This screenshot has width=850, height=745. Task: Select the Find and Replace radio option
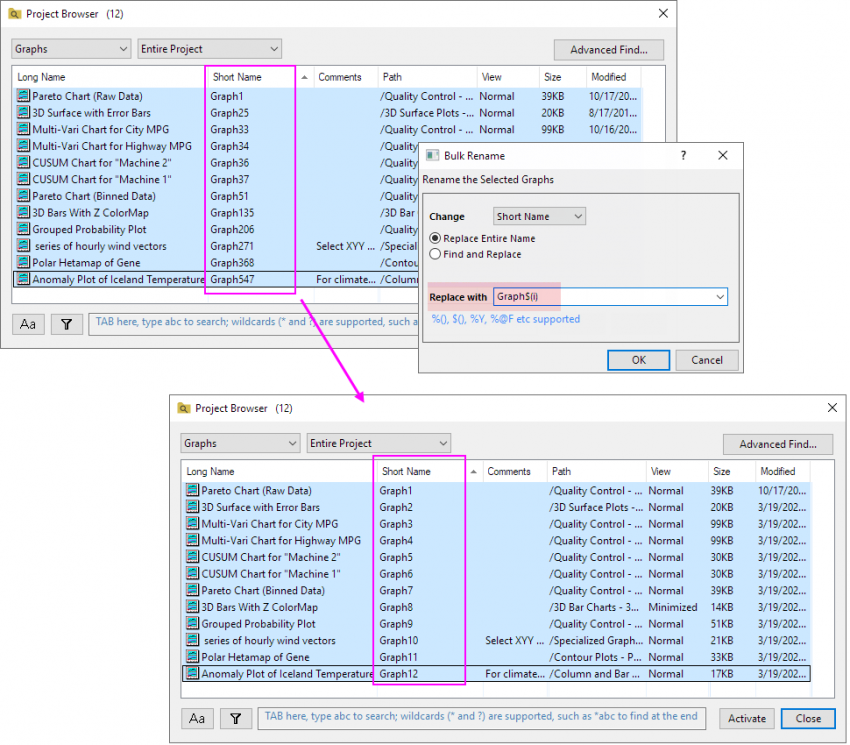(x=435, y=254)
